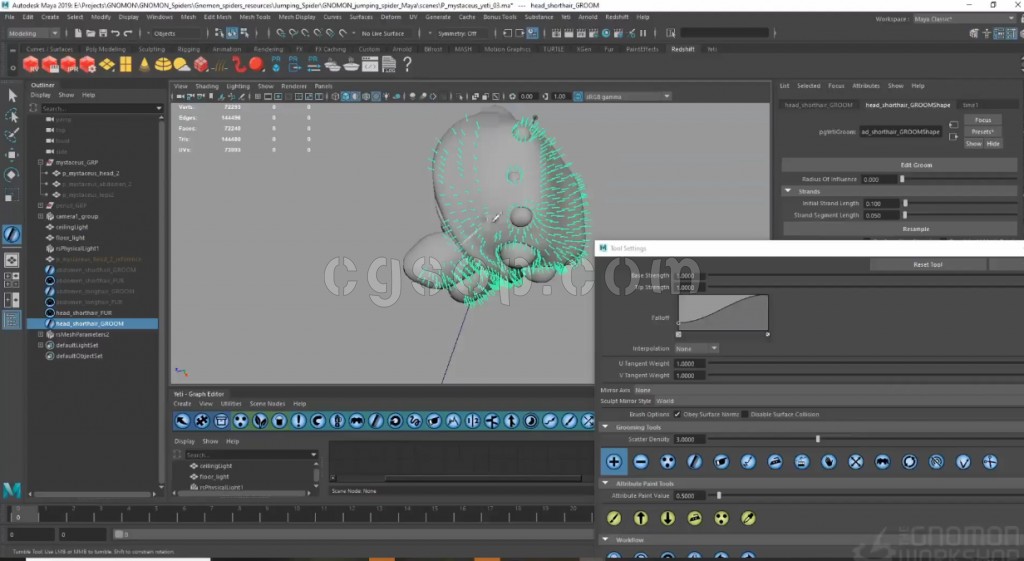Viewport: 1024px width, 561px height.
Task: Collapse the Grooming Tools section
Action: coord(605,427)
